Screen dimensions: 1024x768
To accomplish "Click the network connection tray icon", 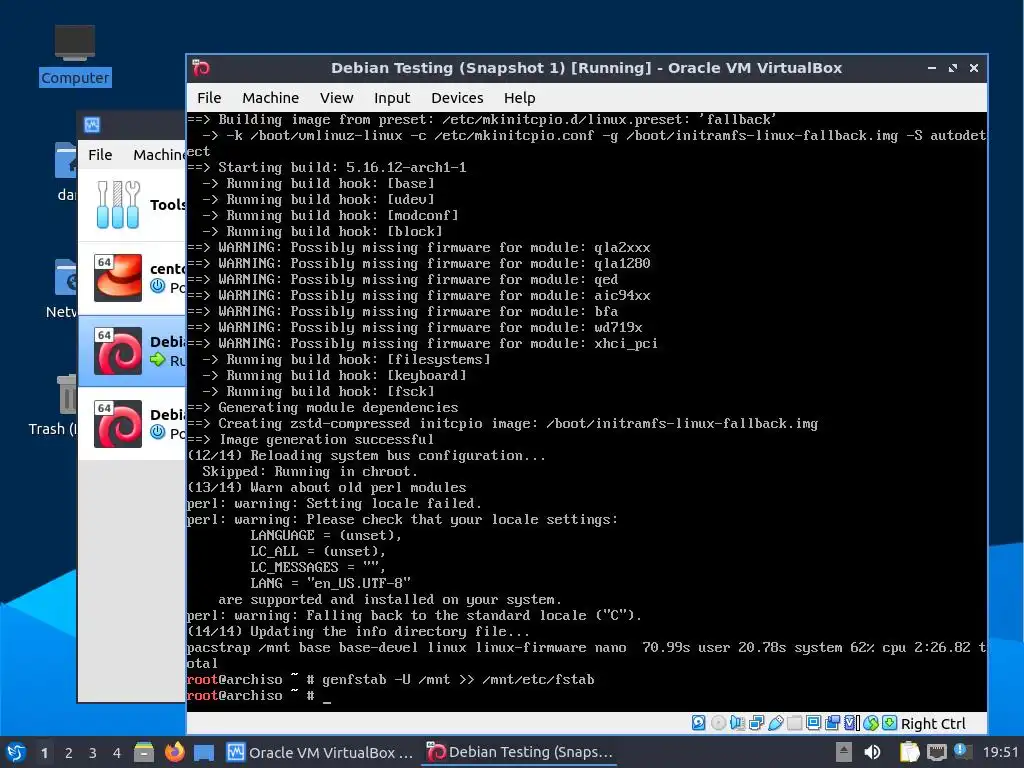I will 936,752.
